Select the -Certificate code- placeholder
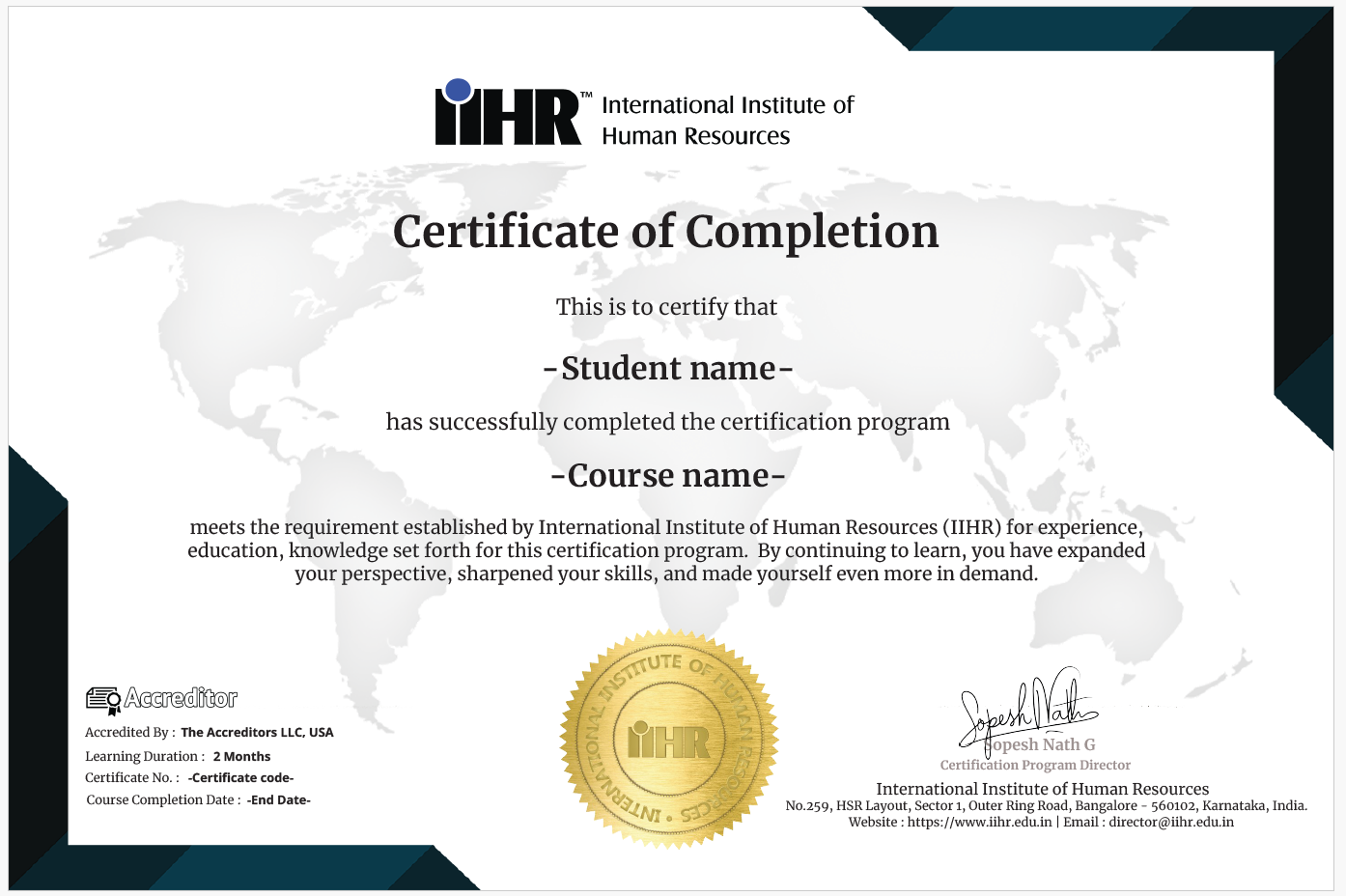This screenshot has height=896, width=1346. 240,778
